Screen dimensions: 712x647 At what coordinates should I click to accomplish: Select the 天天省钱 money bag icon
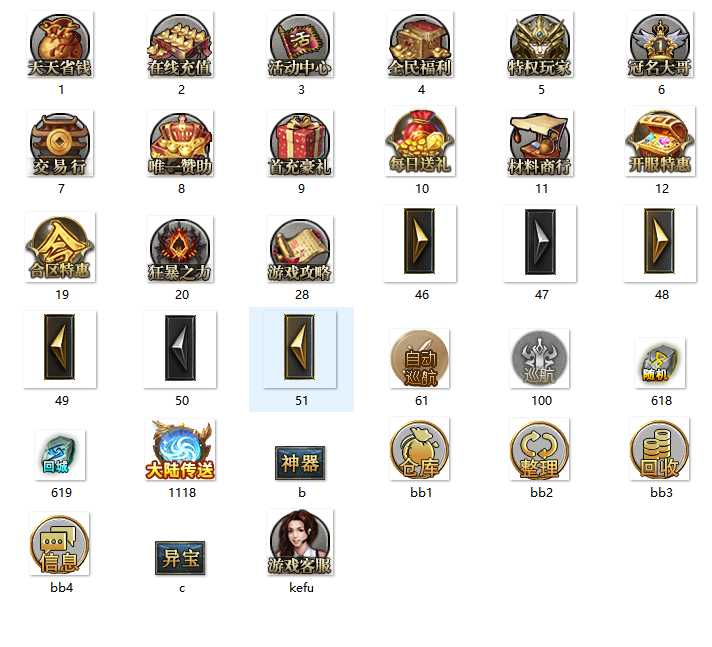(60, 44)
